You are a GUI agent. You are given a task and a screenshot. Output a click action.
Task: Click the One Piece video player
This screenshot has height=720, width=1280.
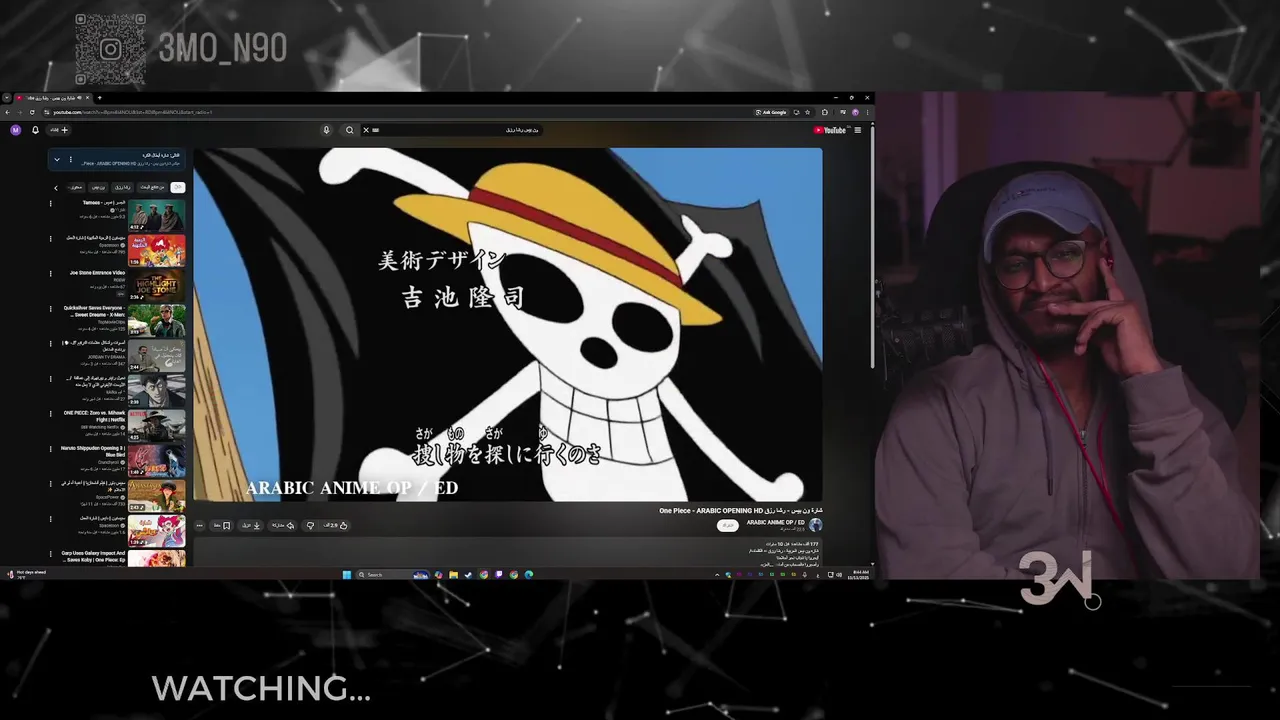click(x=508, y=324)
